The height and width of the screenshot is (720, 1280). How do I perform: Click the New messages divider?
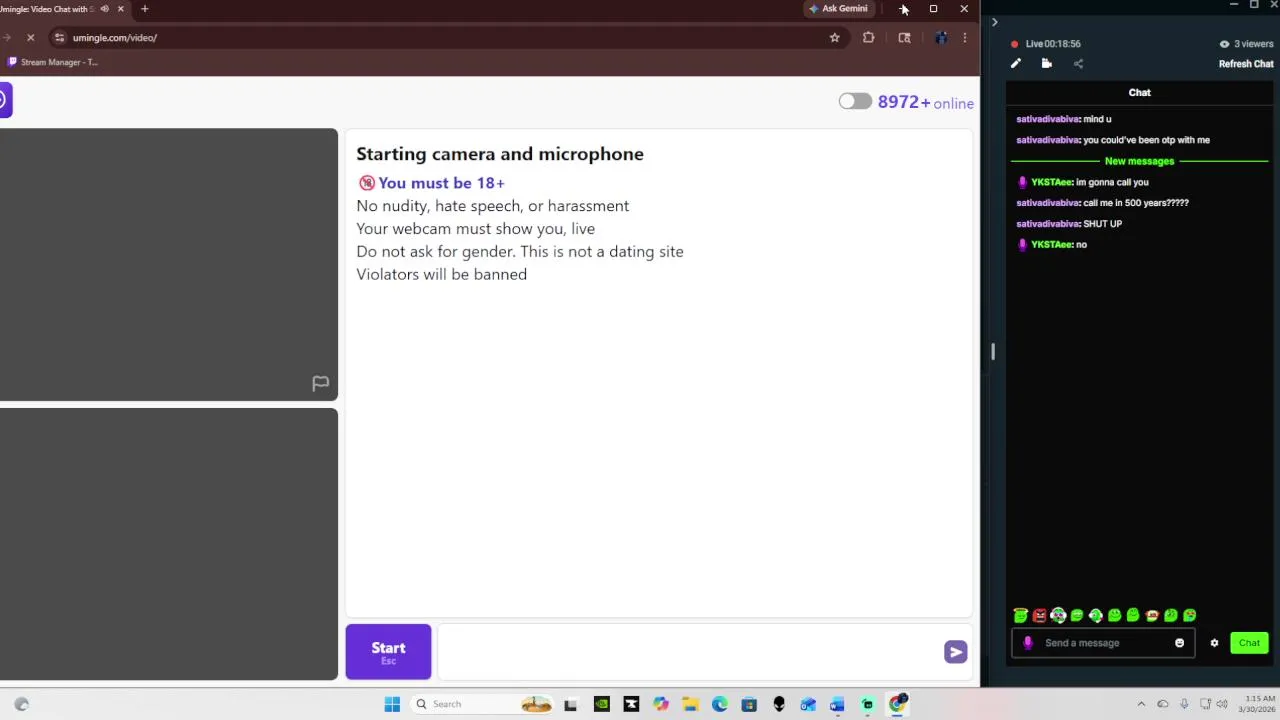[1139, 161]
